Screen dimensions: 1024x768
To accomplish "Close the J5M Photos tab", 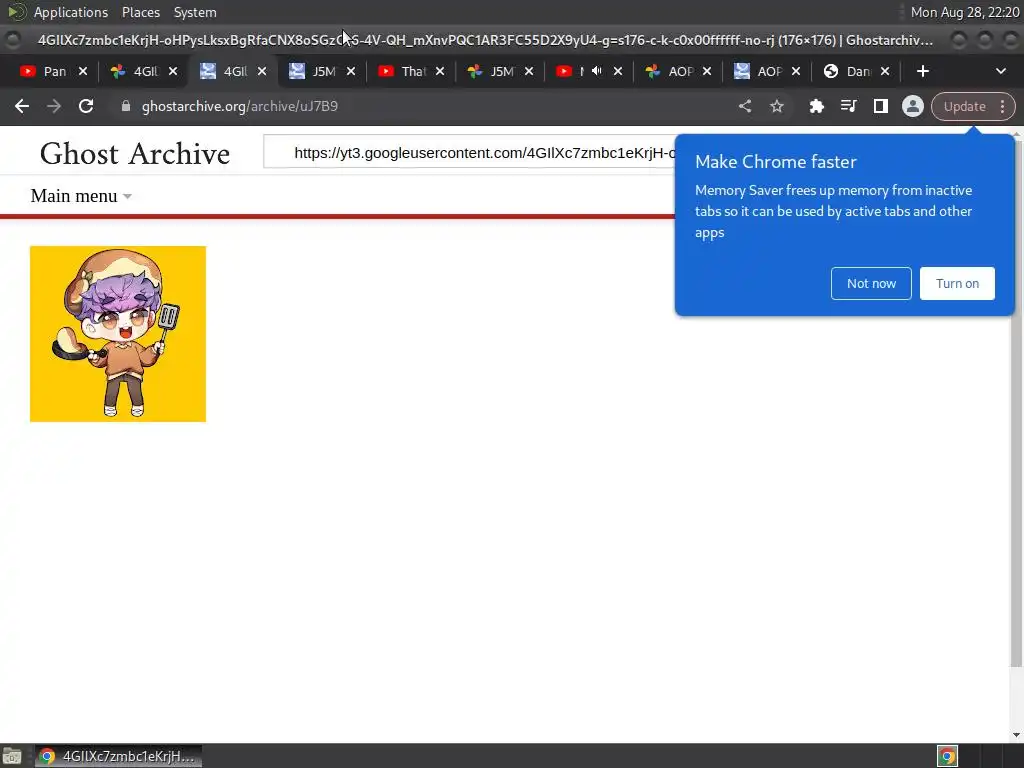I will 529,71.
